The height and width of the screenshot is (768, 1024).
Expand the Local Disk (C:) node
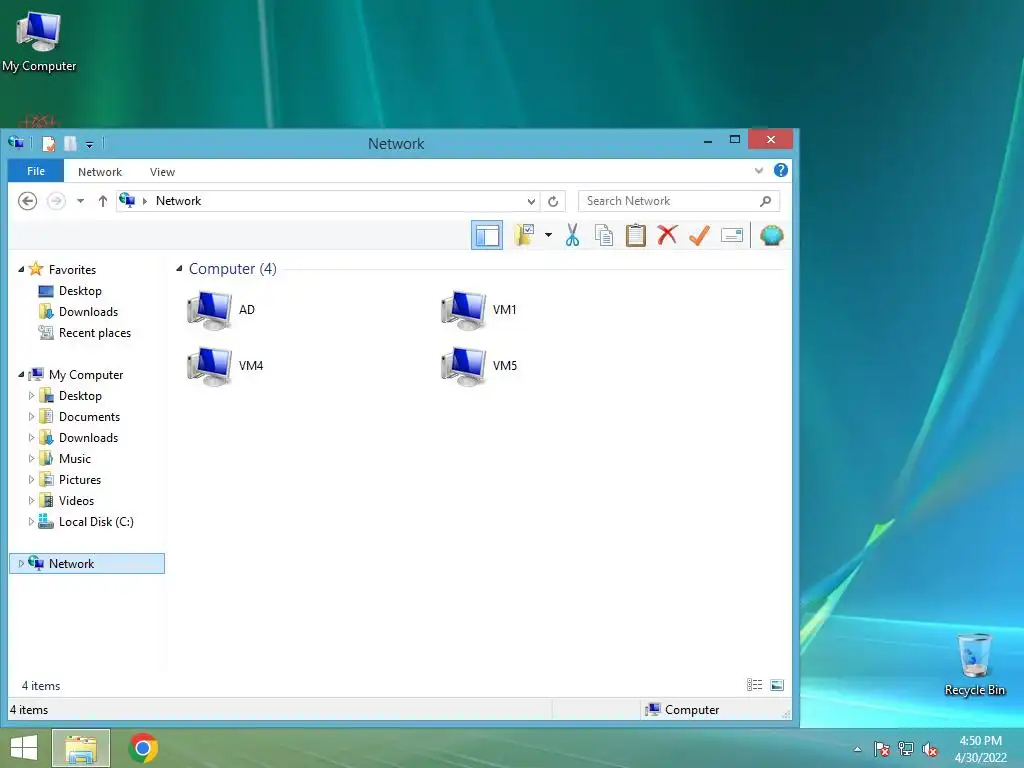(x=31, y=521)
